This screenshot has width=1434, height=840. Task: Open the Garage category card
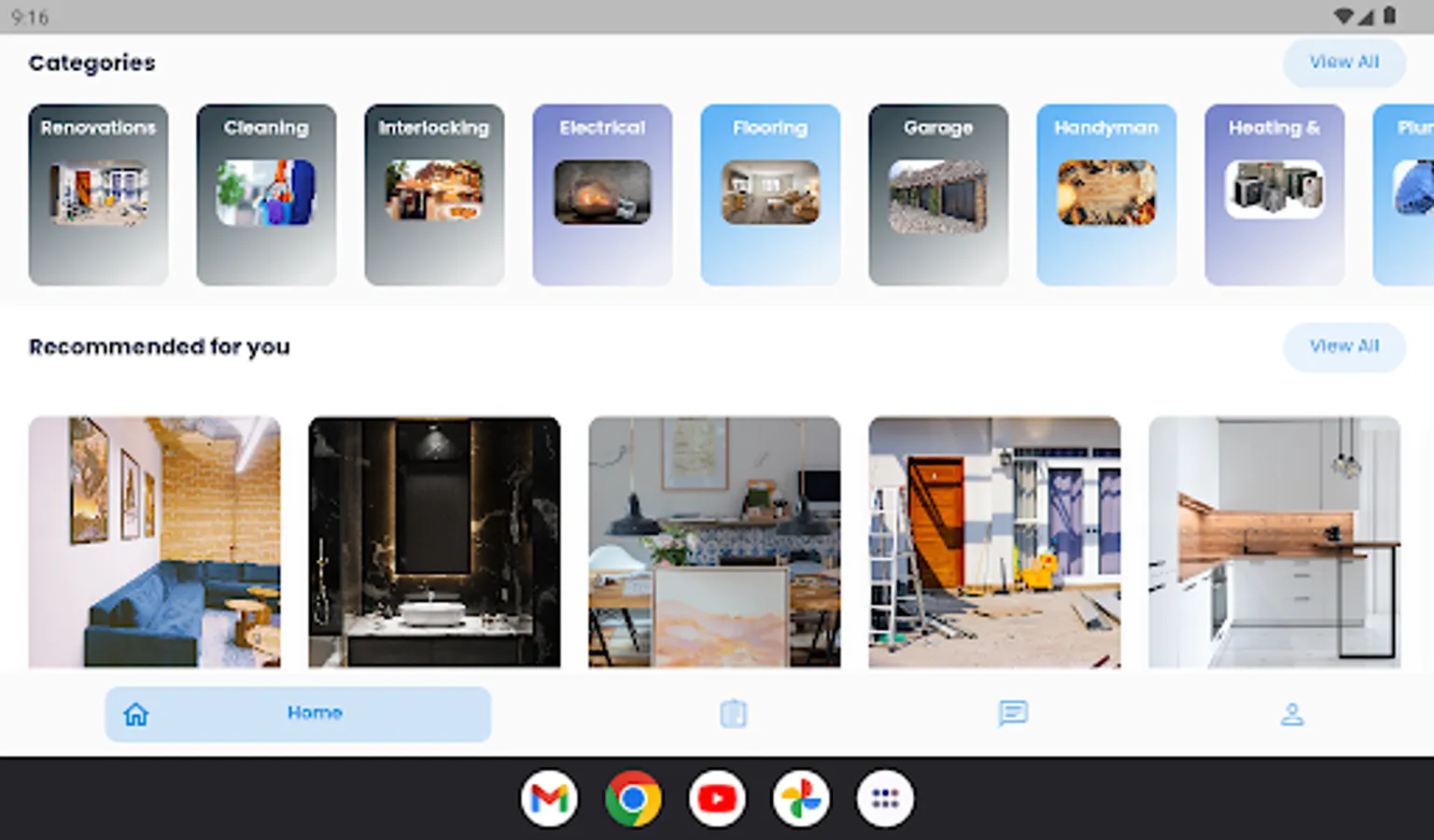[x=938, y=194]
